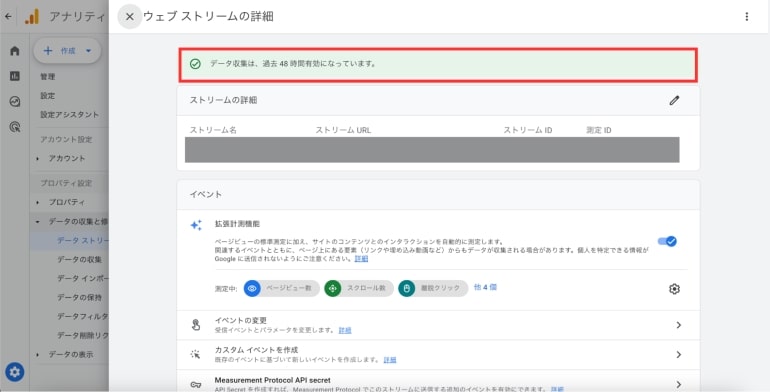Viewport: 770px width, 392px height.
Task: Click the back arrow in Analytics header
Action: (x=8, y=16)
